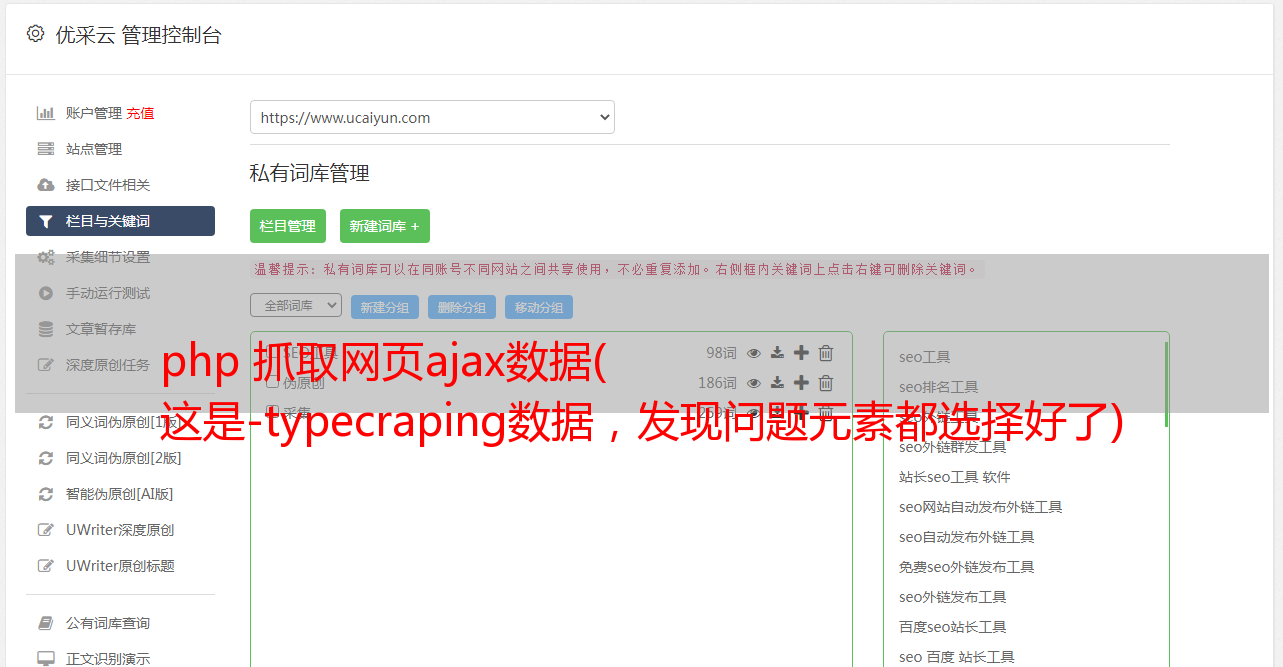
Task: Click the 优采云 管理控制台 header title
Action: (138, 35)
